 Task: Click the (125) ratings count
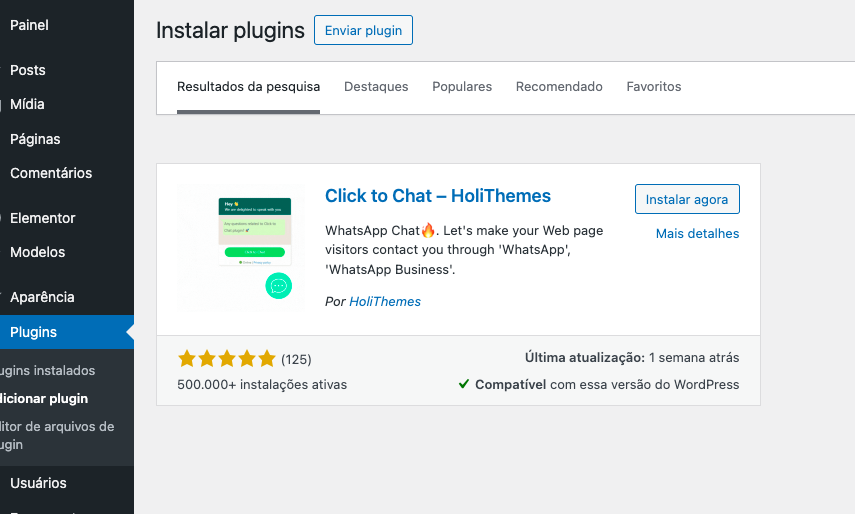click(296, 359)
